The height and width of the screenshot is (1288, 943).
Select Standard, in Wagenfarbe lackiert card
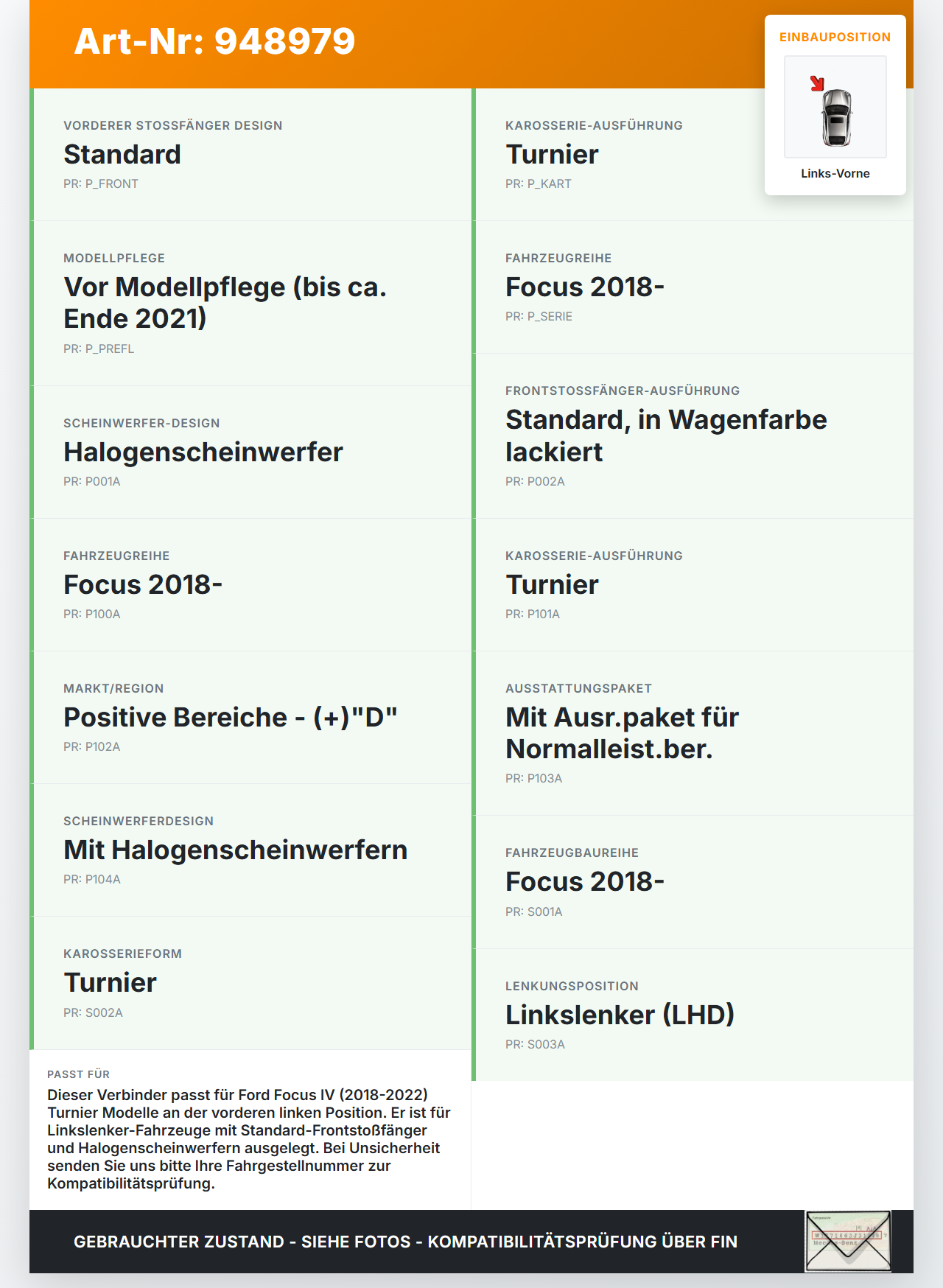tap(693, 436)
